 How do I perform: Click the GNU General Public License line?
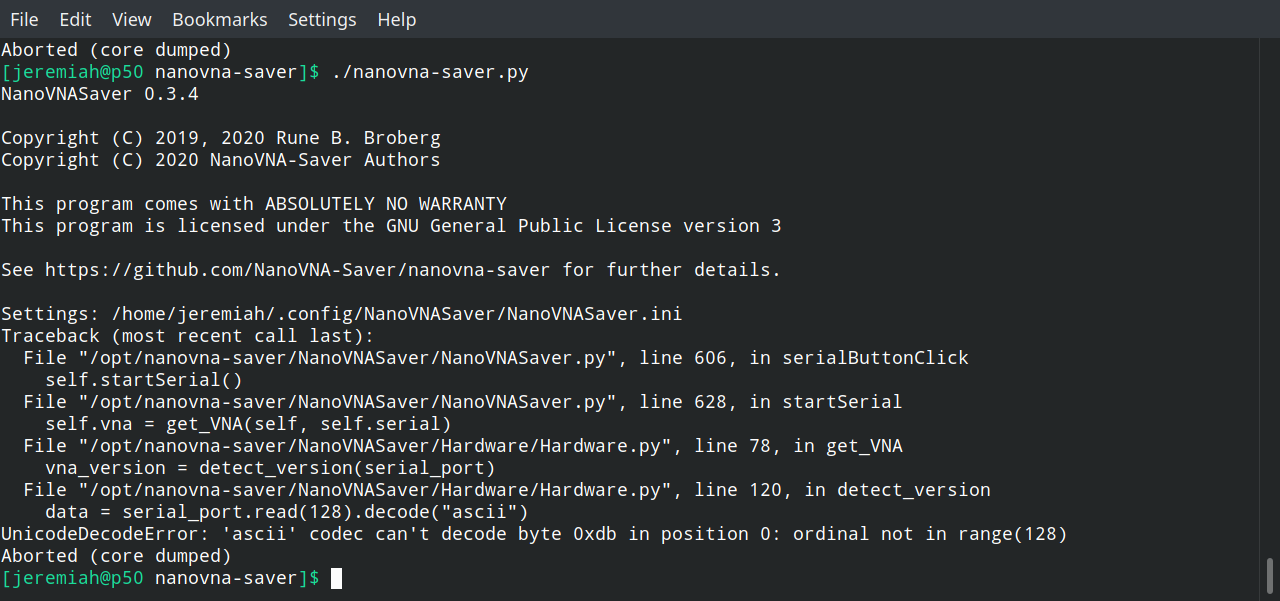[391, 226]
